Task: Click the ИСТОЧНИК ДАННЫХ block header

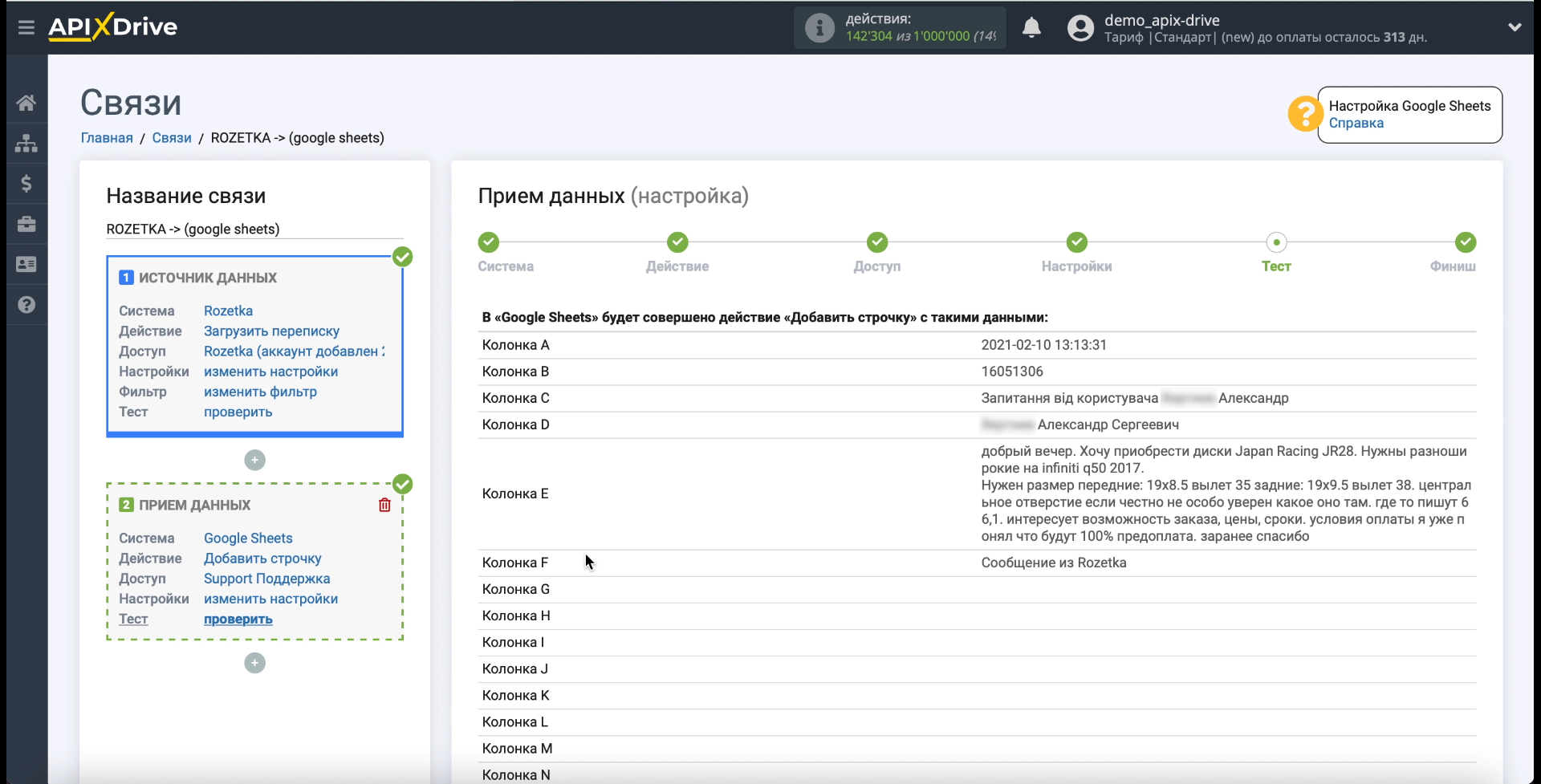Action: pyautogui.click(x=198, y=278)
